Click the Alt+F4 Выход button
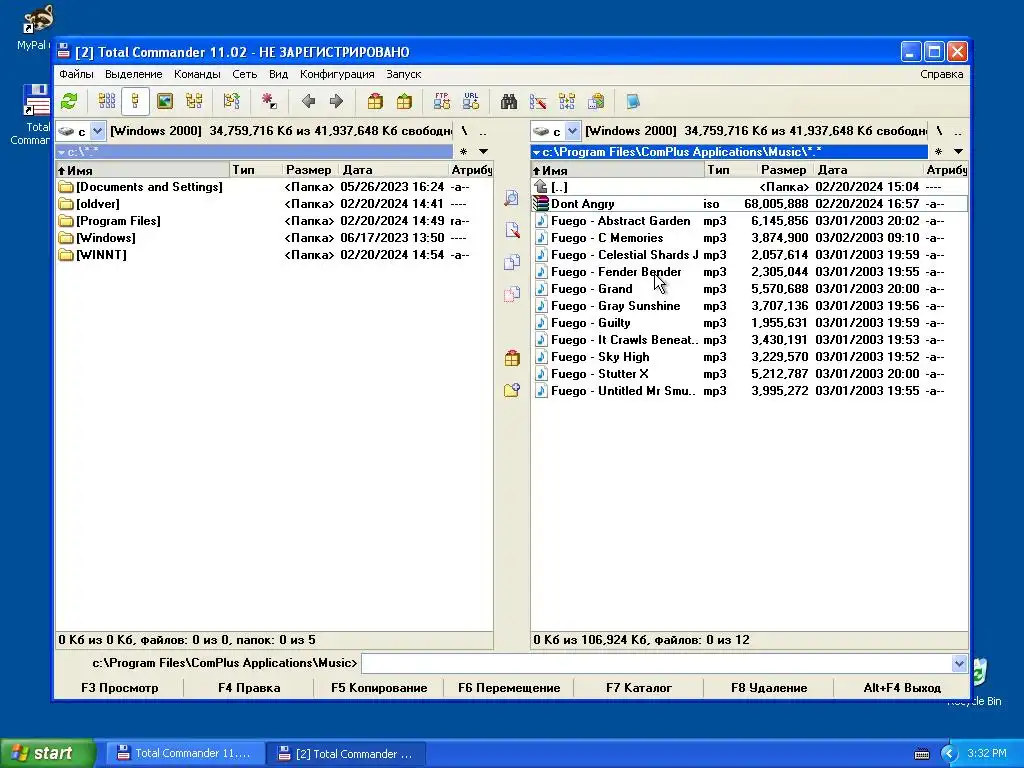The height and width of the screenshot is (768, 1024). click(x=902, y=688)
